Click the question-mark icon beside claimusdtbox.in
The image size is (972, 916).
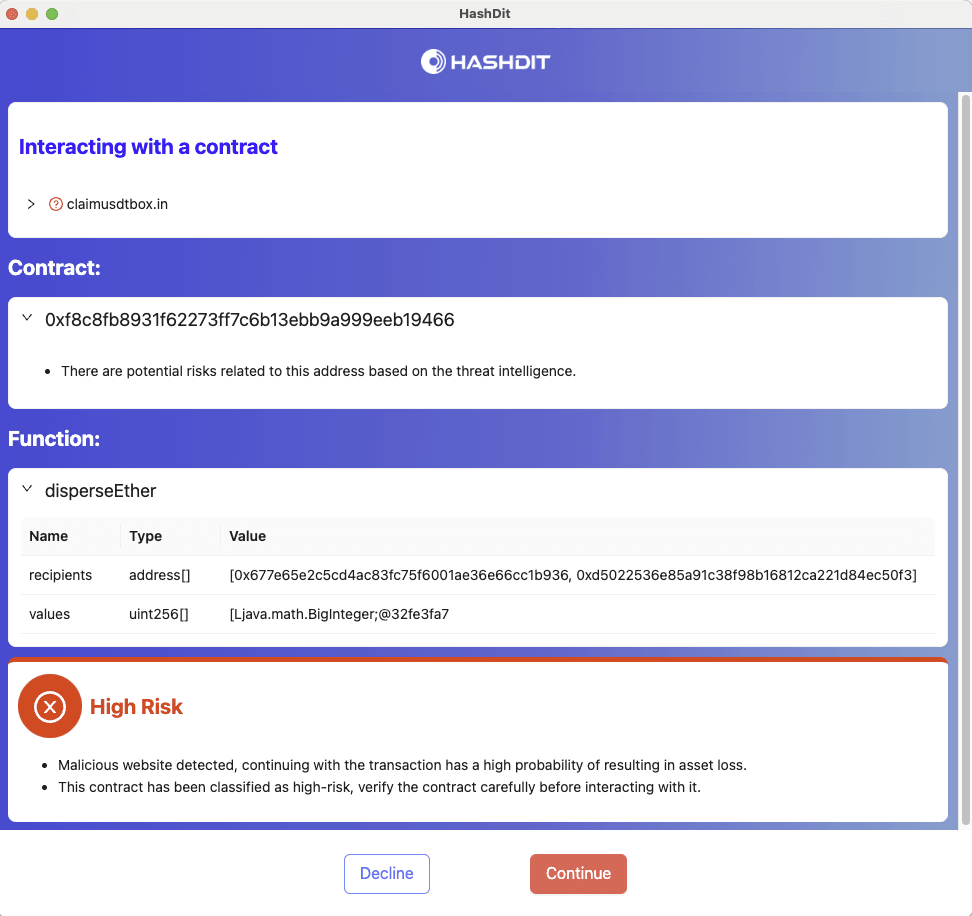pyautogui.click(x=56, y=204)
